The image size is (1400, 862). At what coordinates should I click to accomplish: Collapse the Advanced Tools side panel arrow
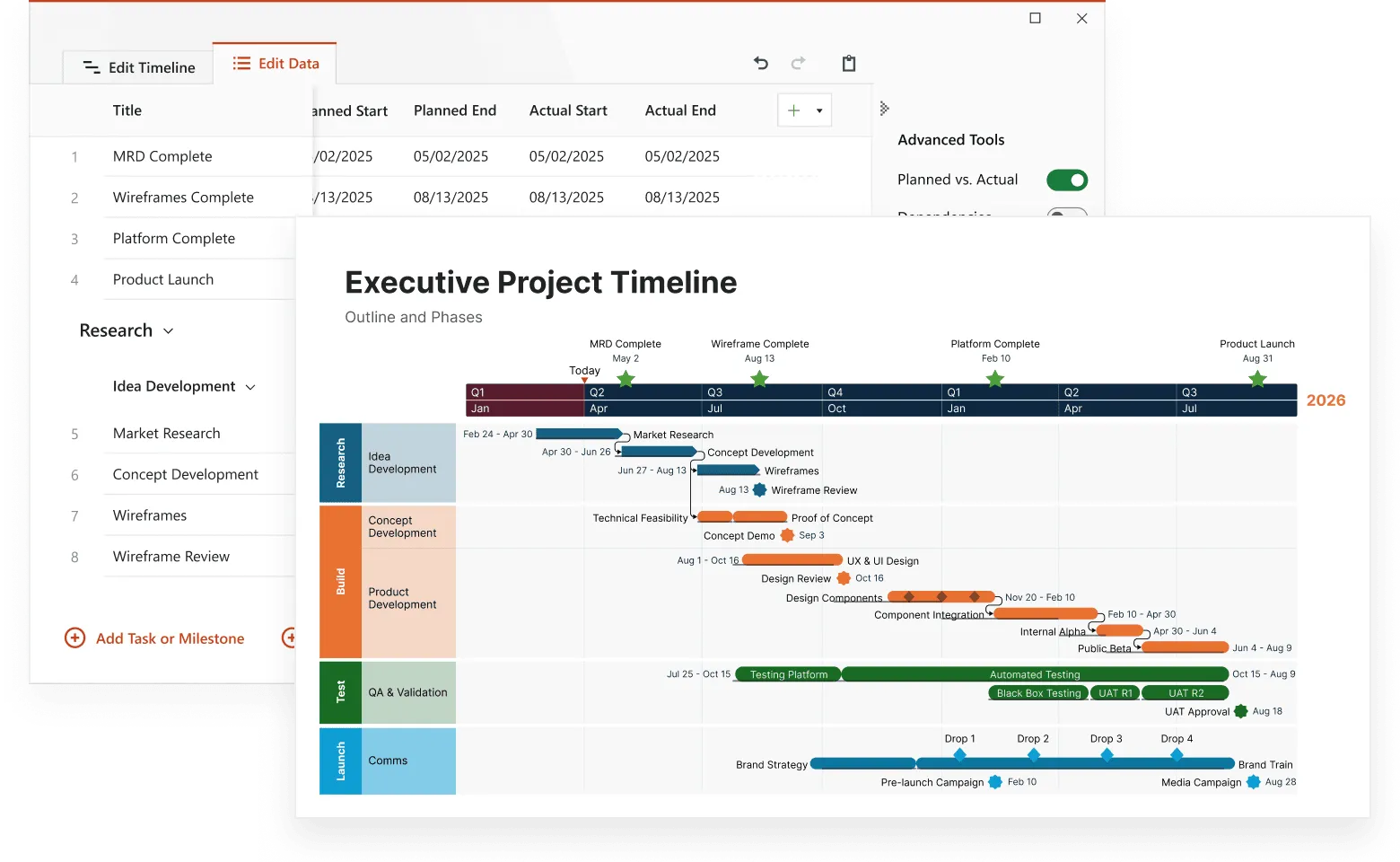(884, 108)
